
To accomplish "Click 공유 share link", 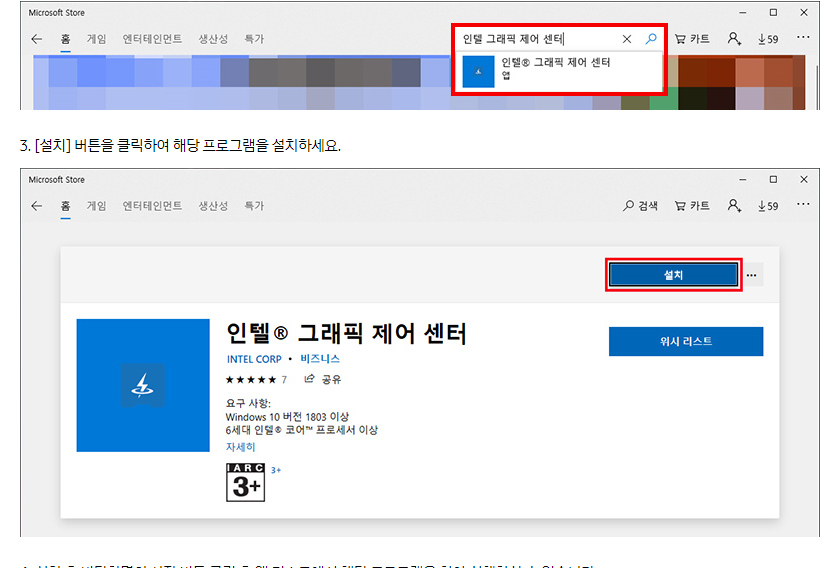I will [323, 379].
